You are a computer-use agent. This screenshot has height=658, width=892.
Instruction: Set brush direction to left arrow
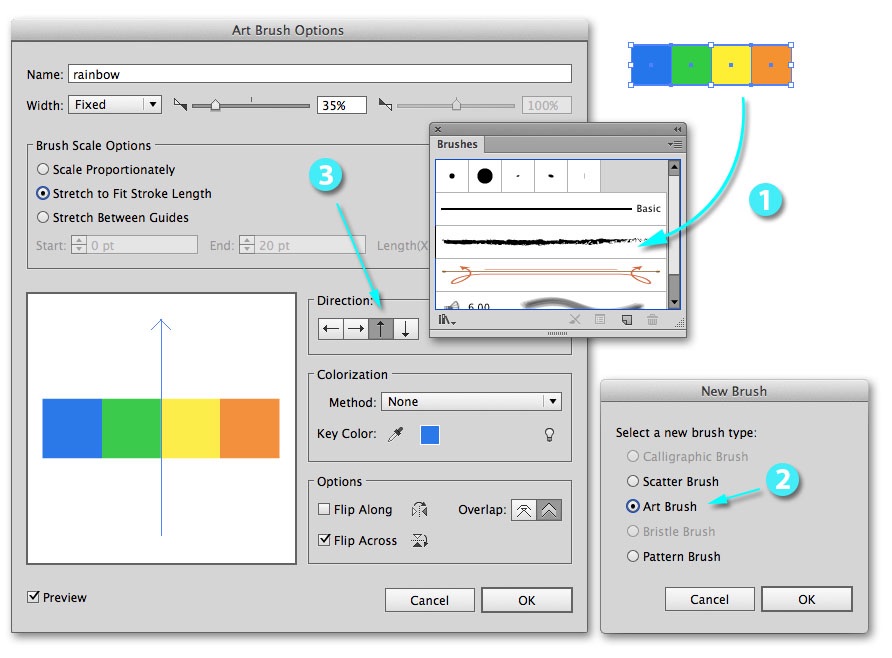(331, 329)
